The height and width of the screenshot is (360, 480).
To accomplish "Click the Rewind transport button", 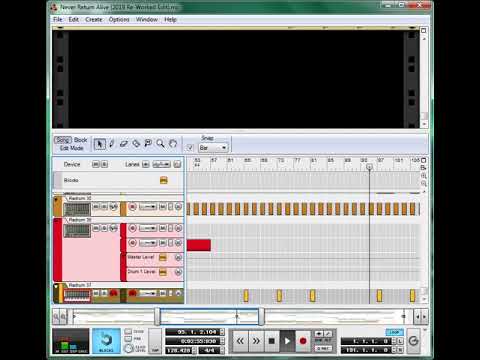I will click(240, 341).
